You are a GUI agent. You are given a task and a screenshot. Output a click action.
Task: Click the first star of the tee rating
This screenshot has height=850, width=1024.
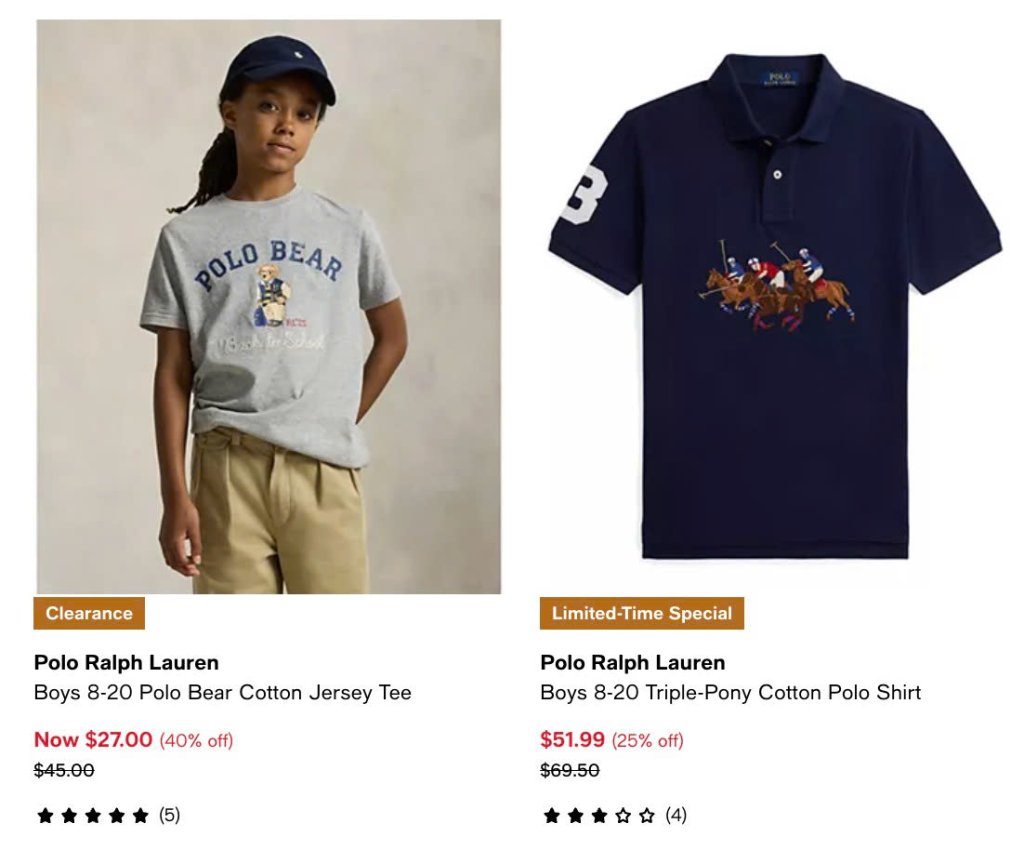(x=45, y=815)
